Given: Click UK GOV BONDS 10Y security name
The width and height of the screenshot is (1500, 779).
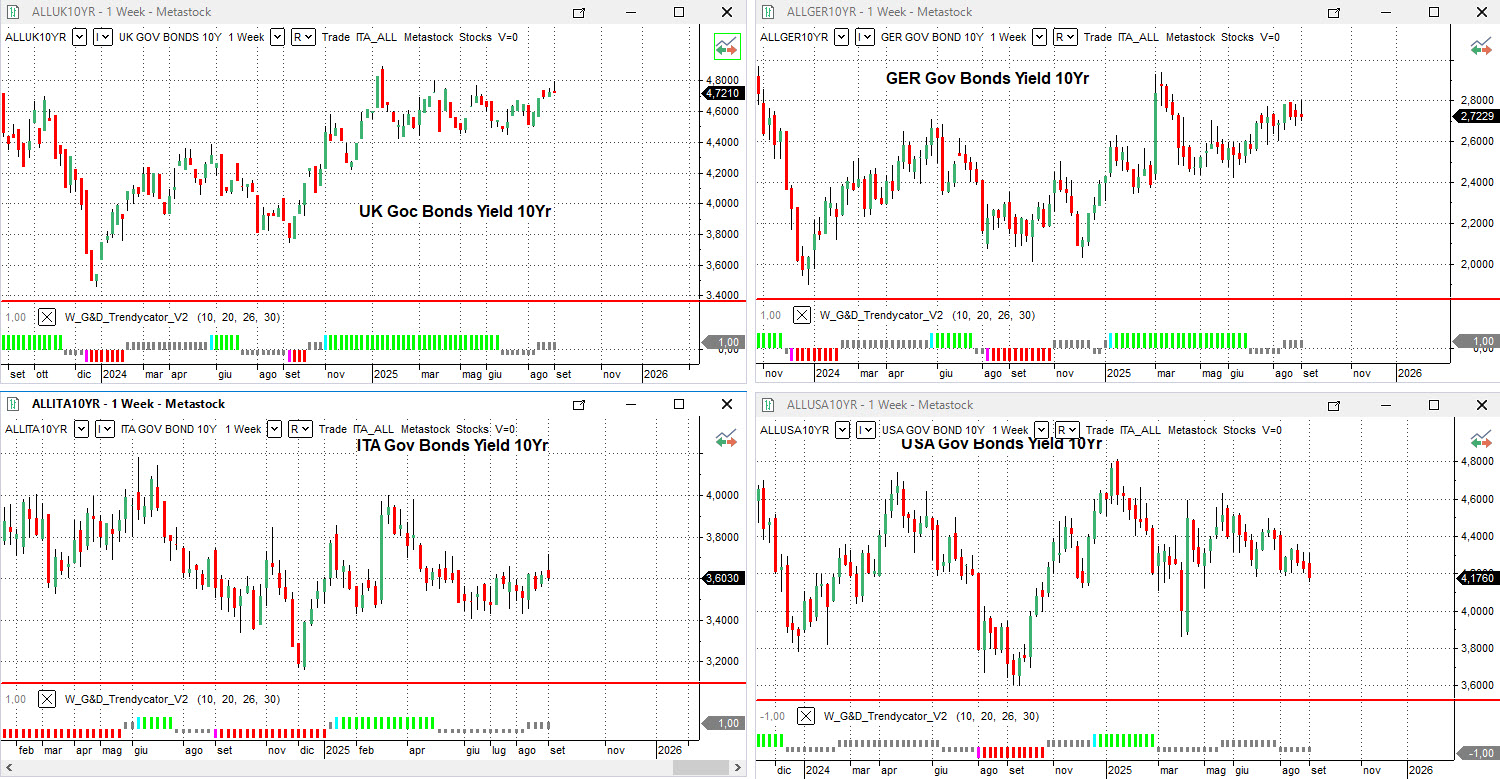Looking at the screenshot, I should coord(169,37).
